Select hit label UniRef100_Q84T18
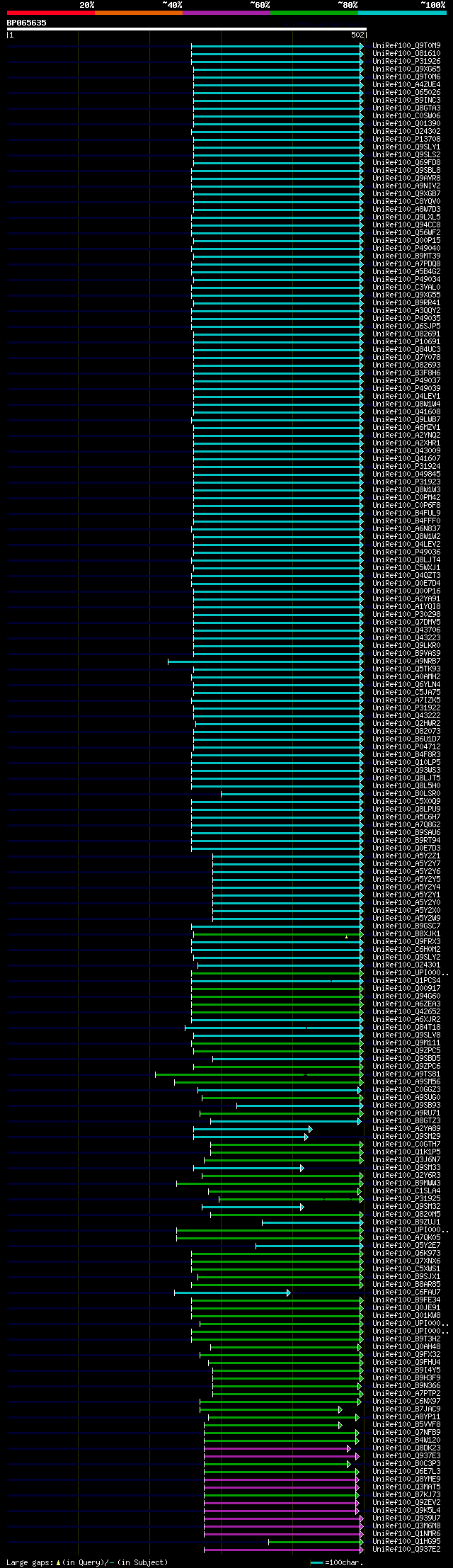The height and width of the screenshot is (1568, 453). (406, 1028)
